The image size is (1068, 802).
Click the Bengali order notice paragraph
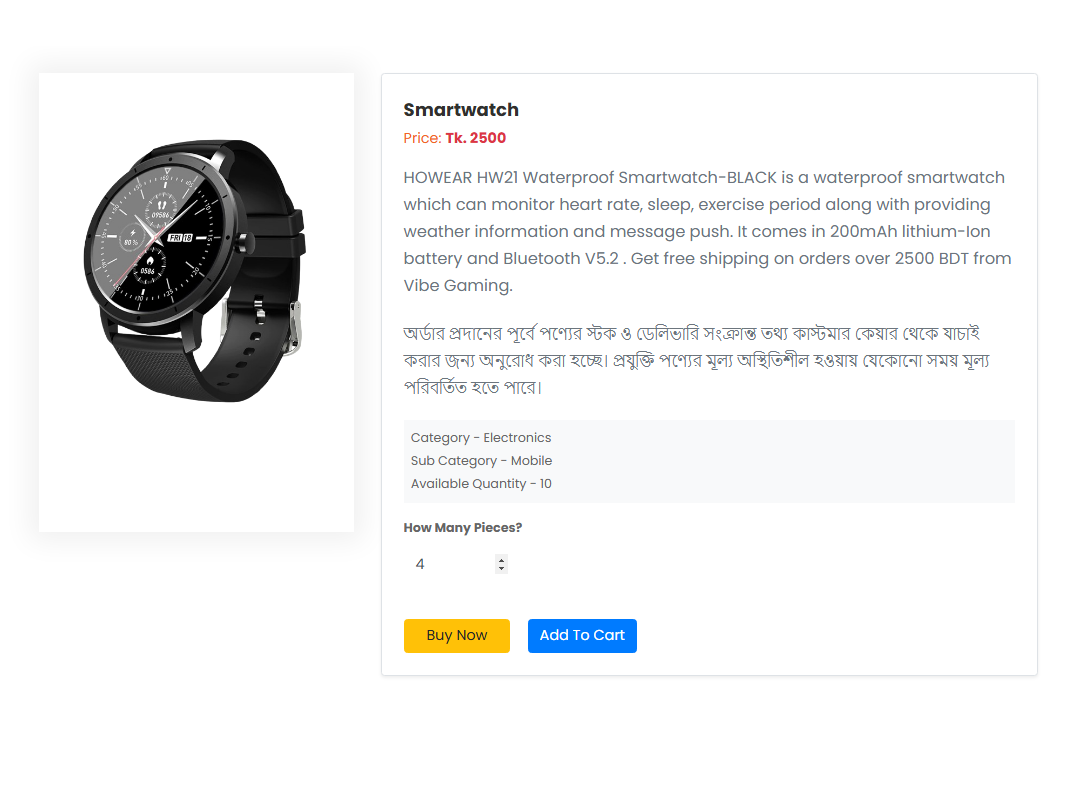pos(696,360)
